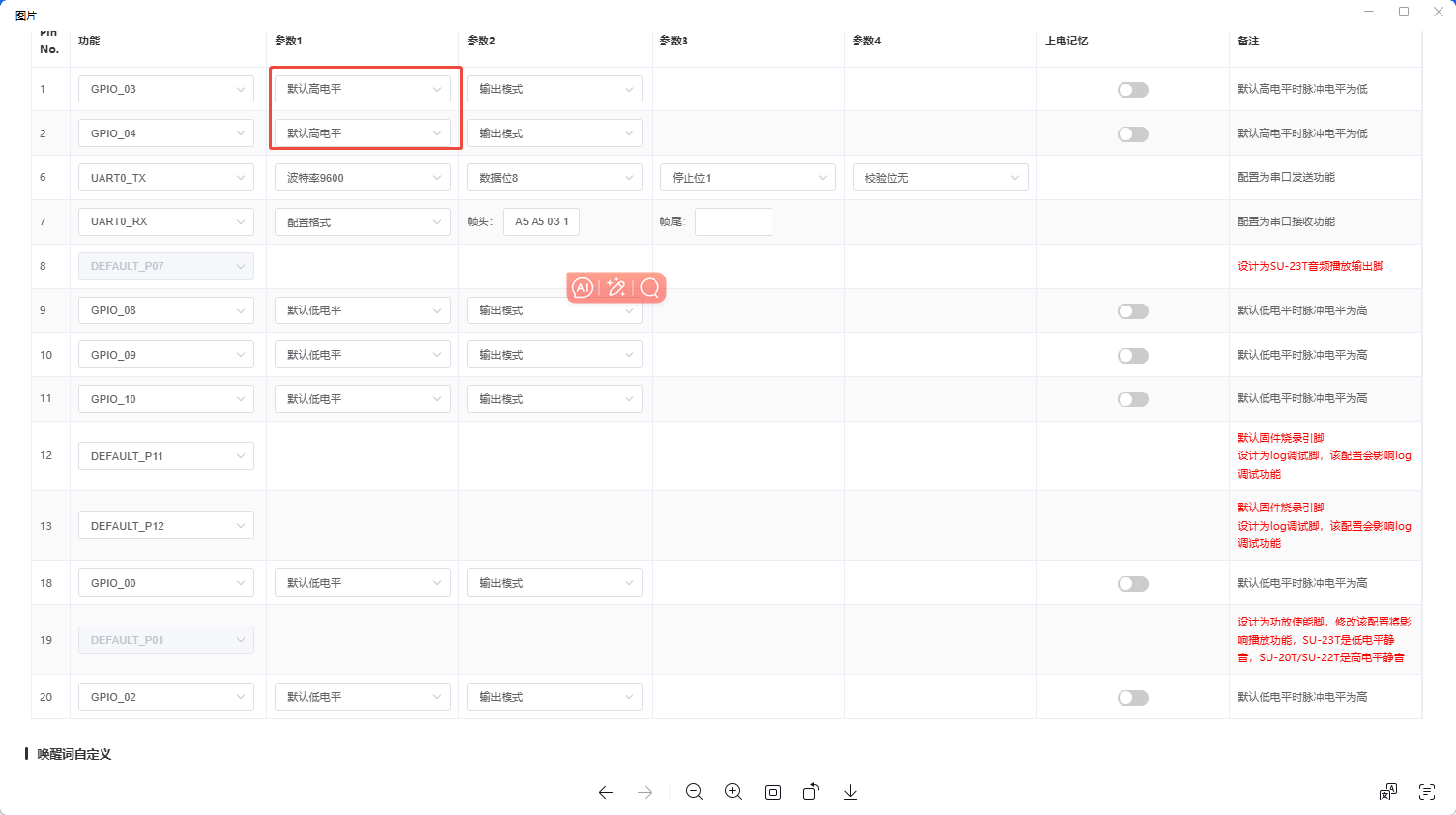Viewport: 1456px width, 815px height.
Task: Enable power-on memory toggle for GPIO_08 row
Action: click(x=1132, y=311)
